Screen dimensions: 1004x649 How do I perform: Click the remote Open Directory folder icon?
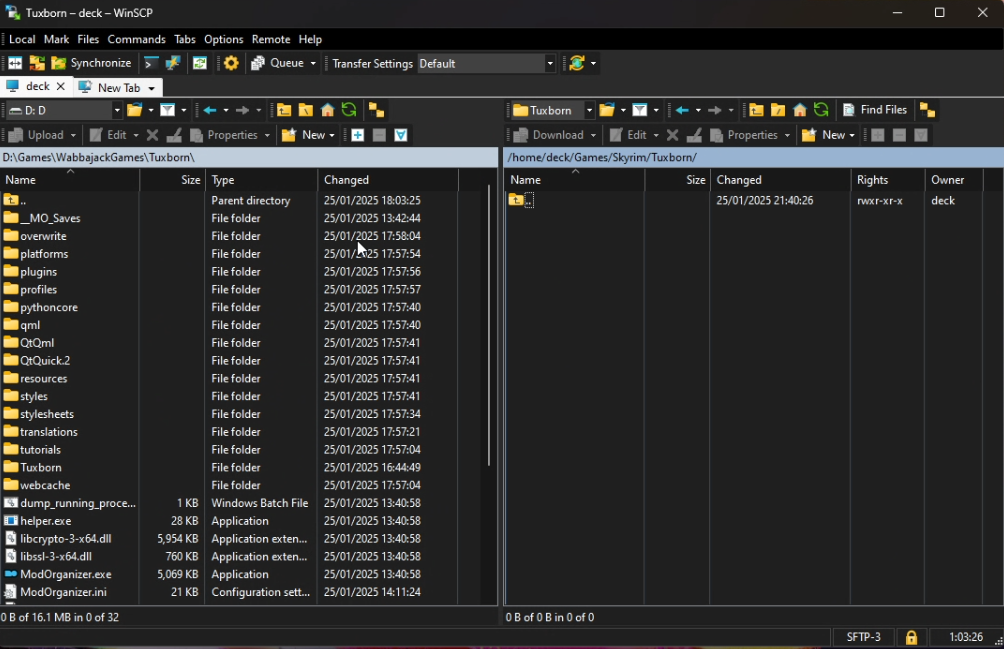(607, 110)
